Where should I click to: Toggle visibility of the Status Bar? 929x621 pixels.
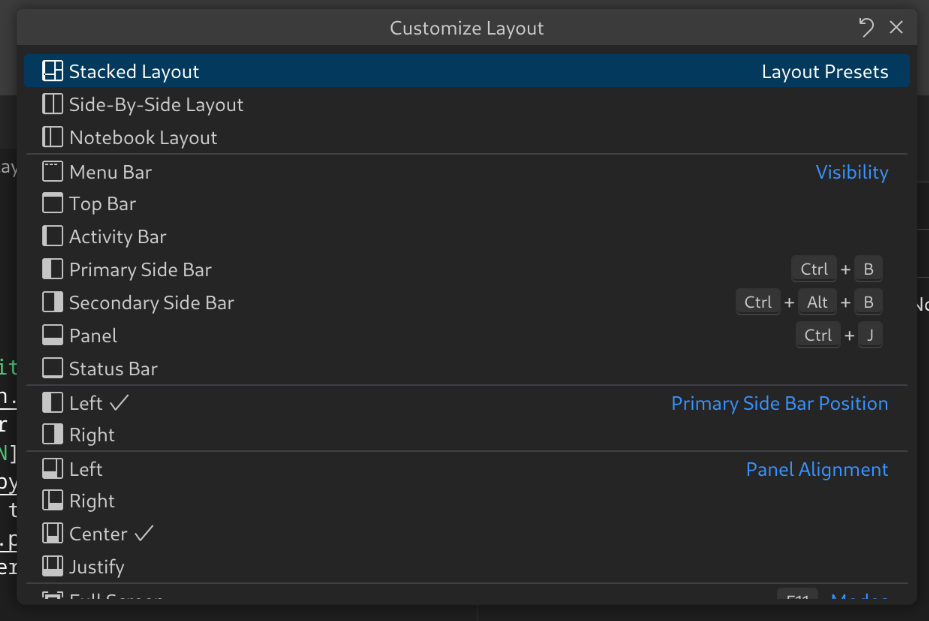(51, 368)
